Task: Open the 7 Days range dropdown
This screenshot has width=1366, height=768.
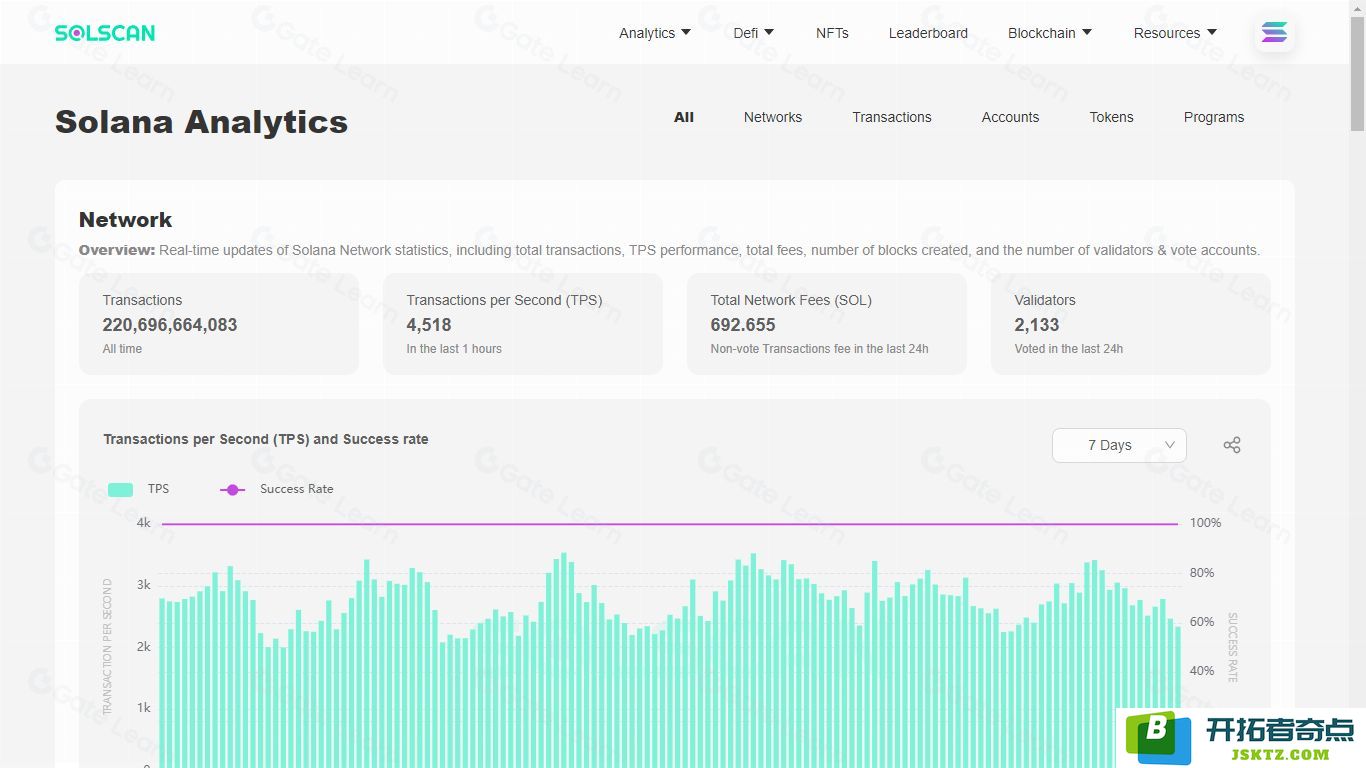Action: click(1119, 445)
